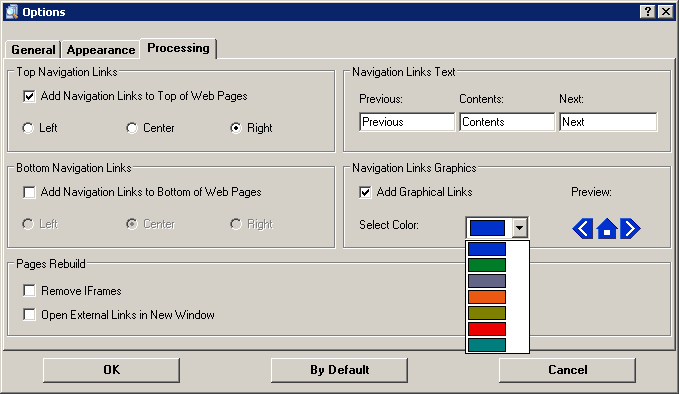Click the previous arrow preview icon

tap(583, 228)
